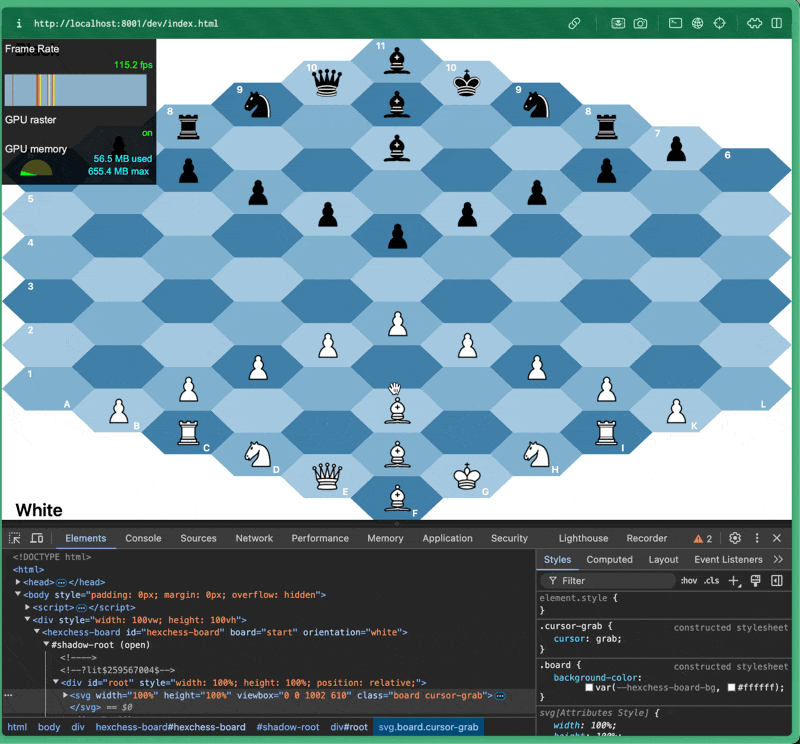Toggle the device toolbar emulation icon

click(37, 538)
